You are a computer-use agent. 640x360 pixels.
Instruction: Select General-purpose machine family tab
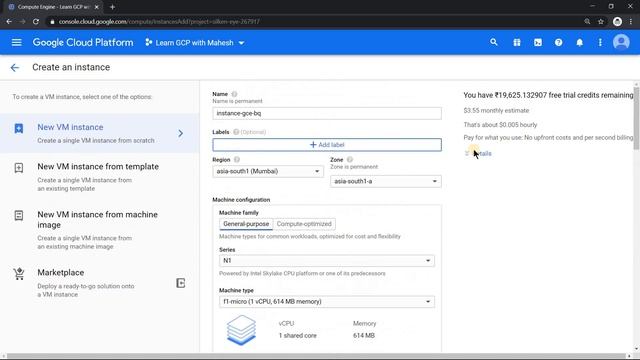(x=246, y=224)
